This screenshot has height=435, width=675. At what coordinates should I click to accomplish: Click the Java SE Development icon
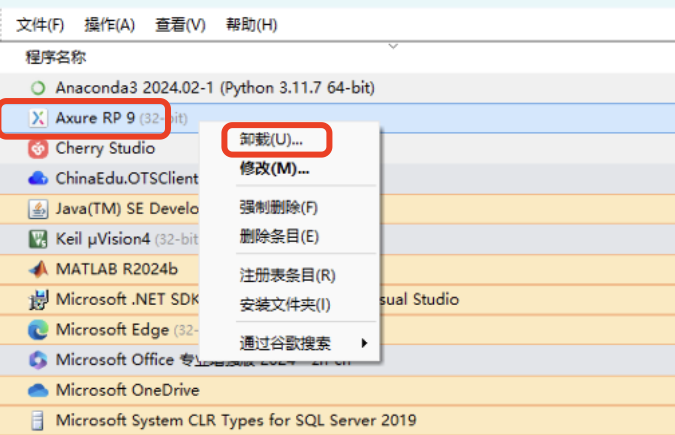(38, 209)
